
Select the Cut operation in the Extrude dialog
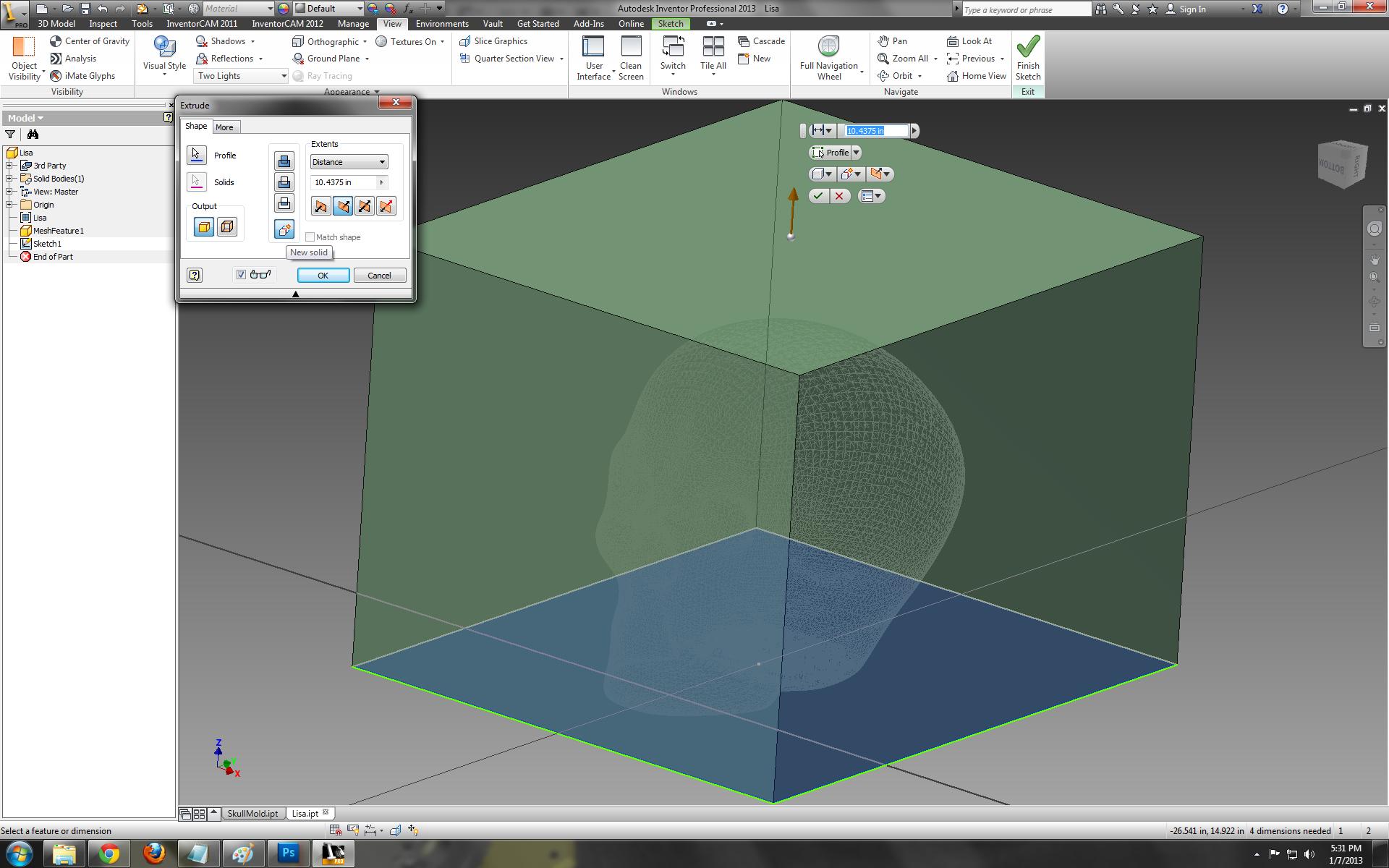[284, 182]
